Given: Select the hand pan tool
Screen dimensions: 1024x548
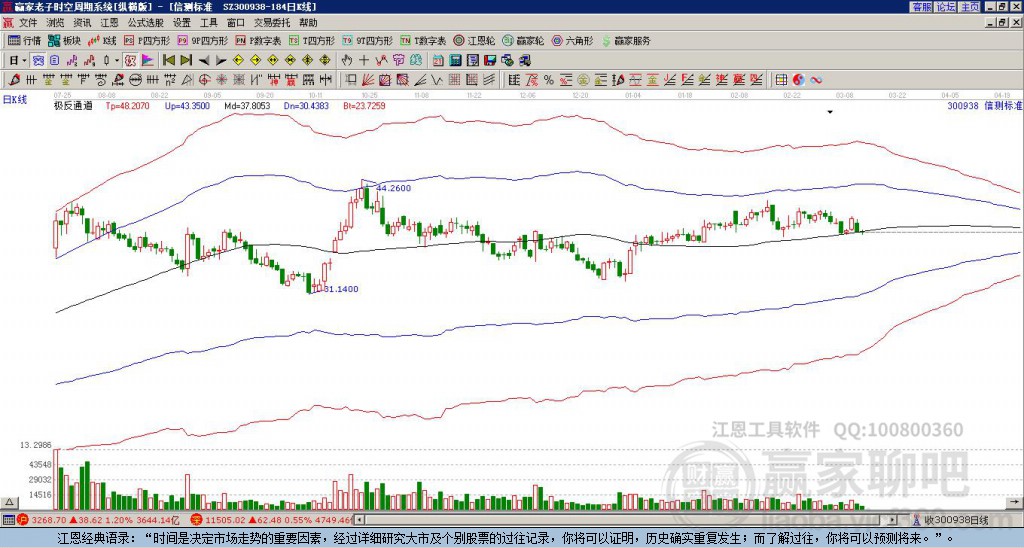Looking at the screenshot, I should 347,60.
